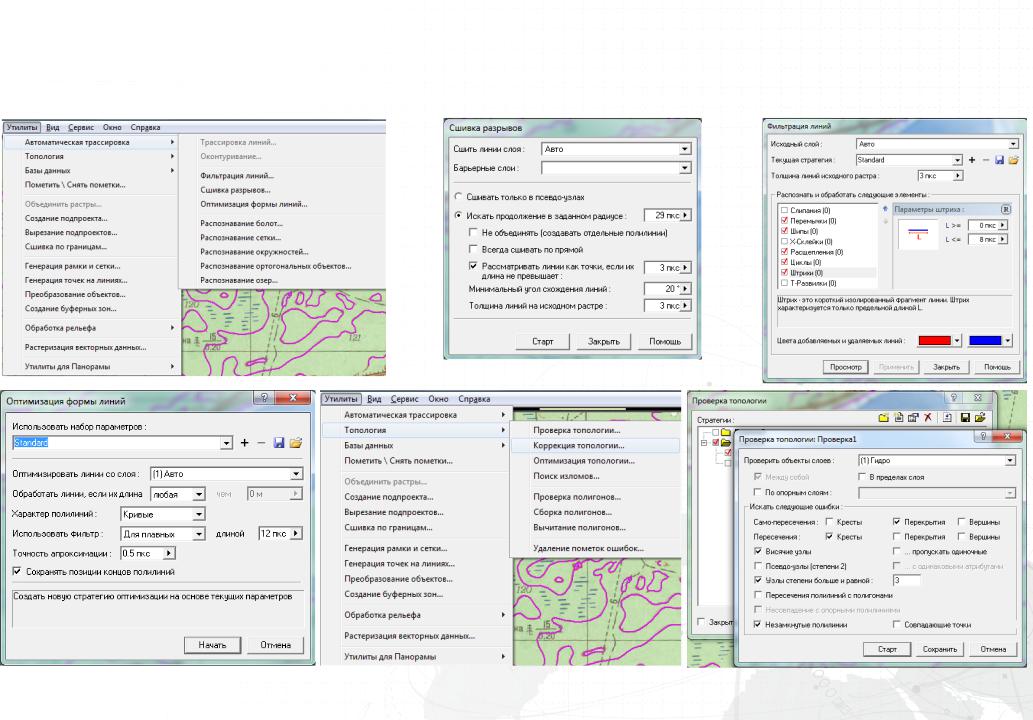Enable Псевдо-узлы (степени 2) checkbox
The width and height of the screenshot is (1033, 720).
point(758,566)
